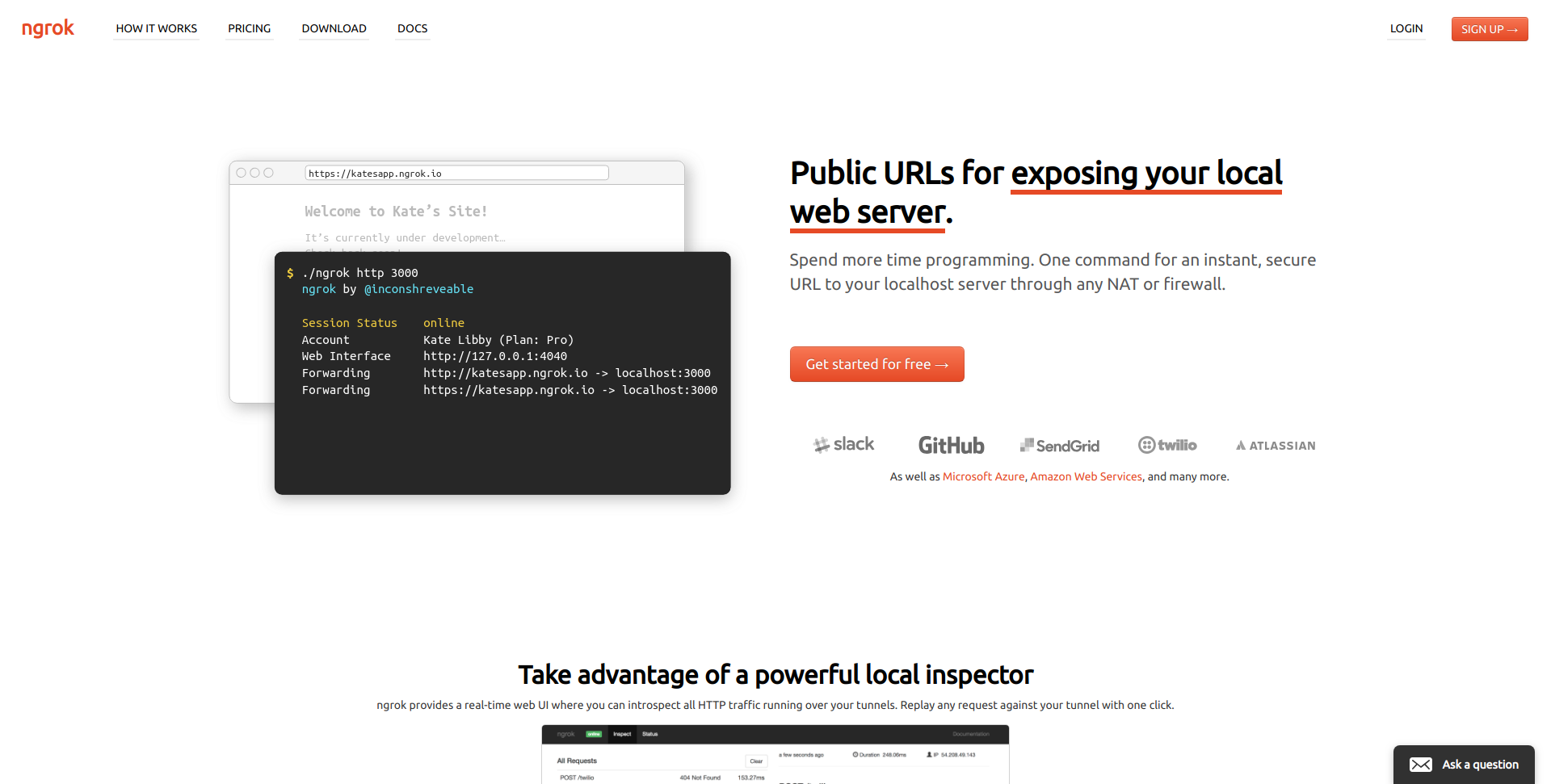
Task: Click the Slack logo
Action: pos(844,445)
